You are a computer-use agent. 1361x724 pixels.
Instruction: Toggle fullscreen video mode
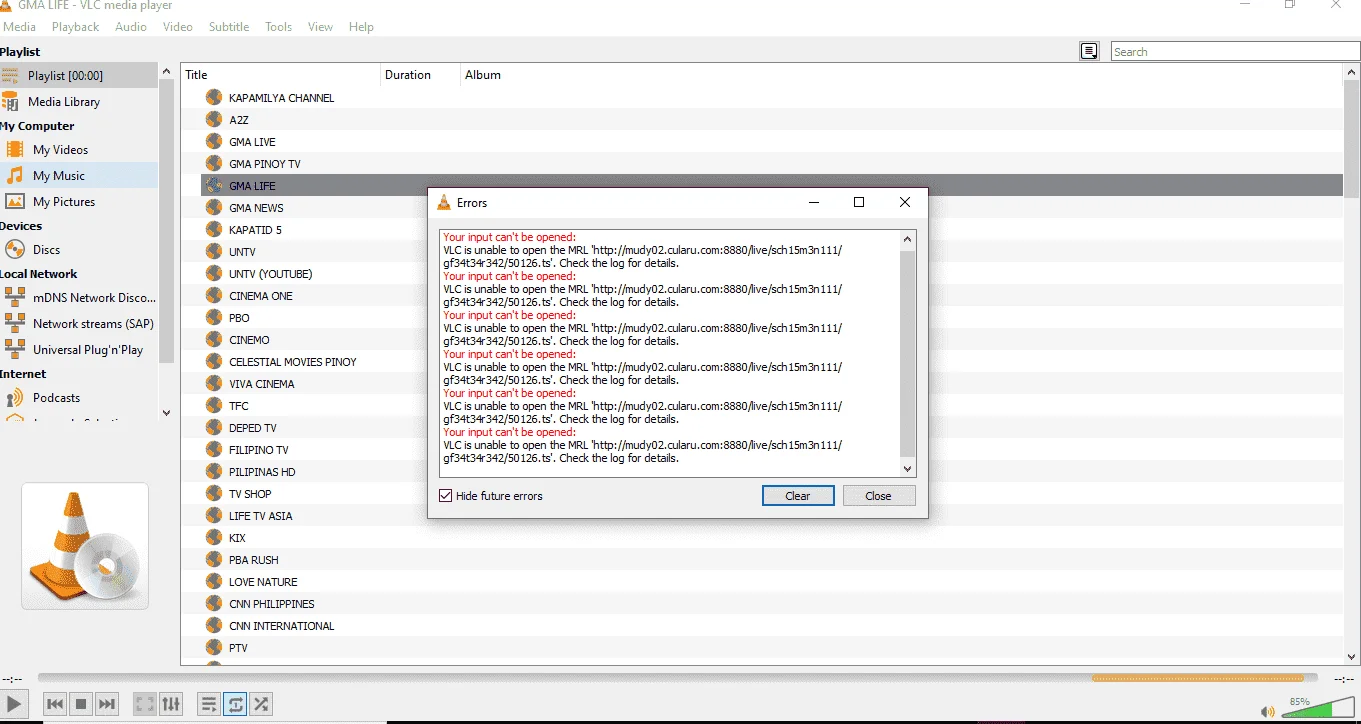pos(145,704)
